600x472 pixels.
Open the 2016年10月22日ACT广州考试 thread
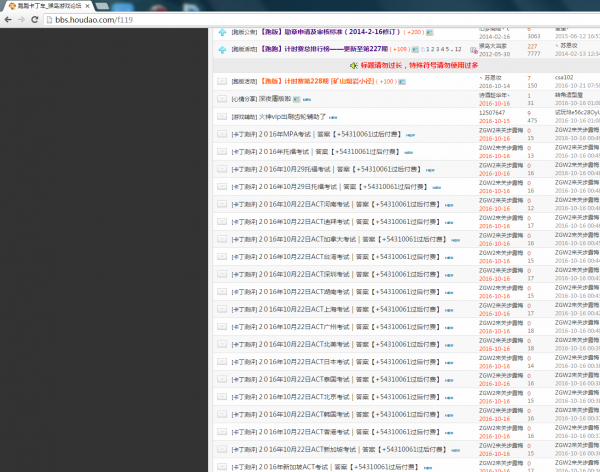pyautogui.click(x=349, y=327)
